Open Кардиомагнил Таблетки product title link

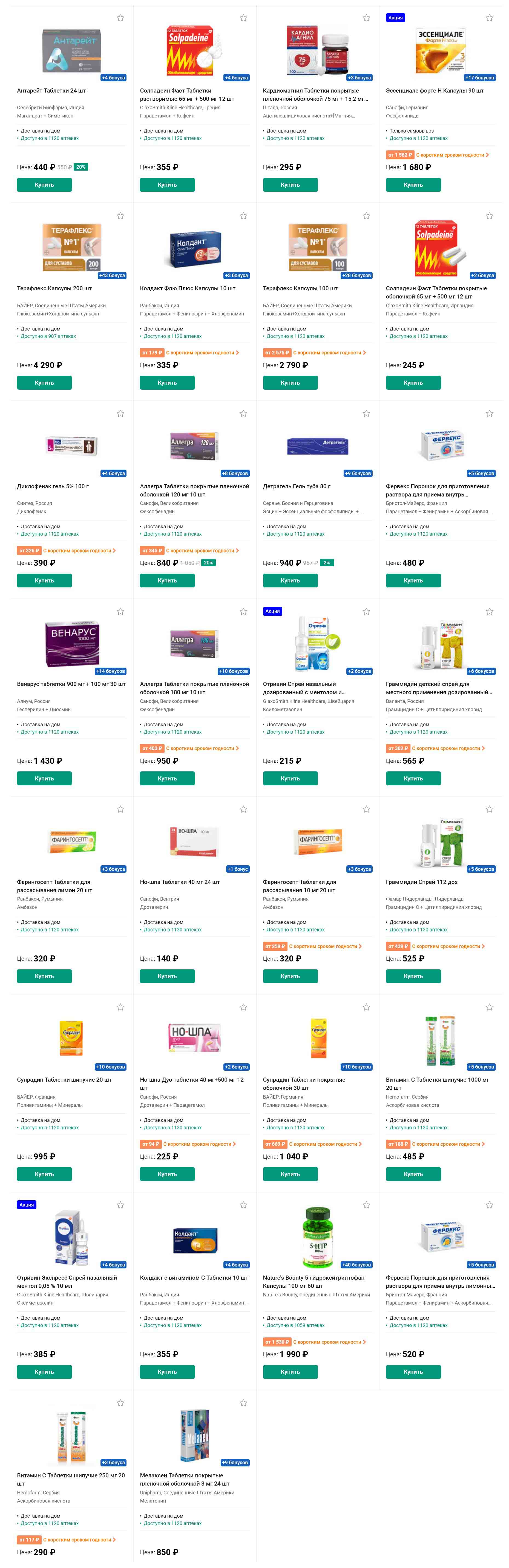tap(315, 94)
